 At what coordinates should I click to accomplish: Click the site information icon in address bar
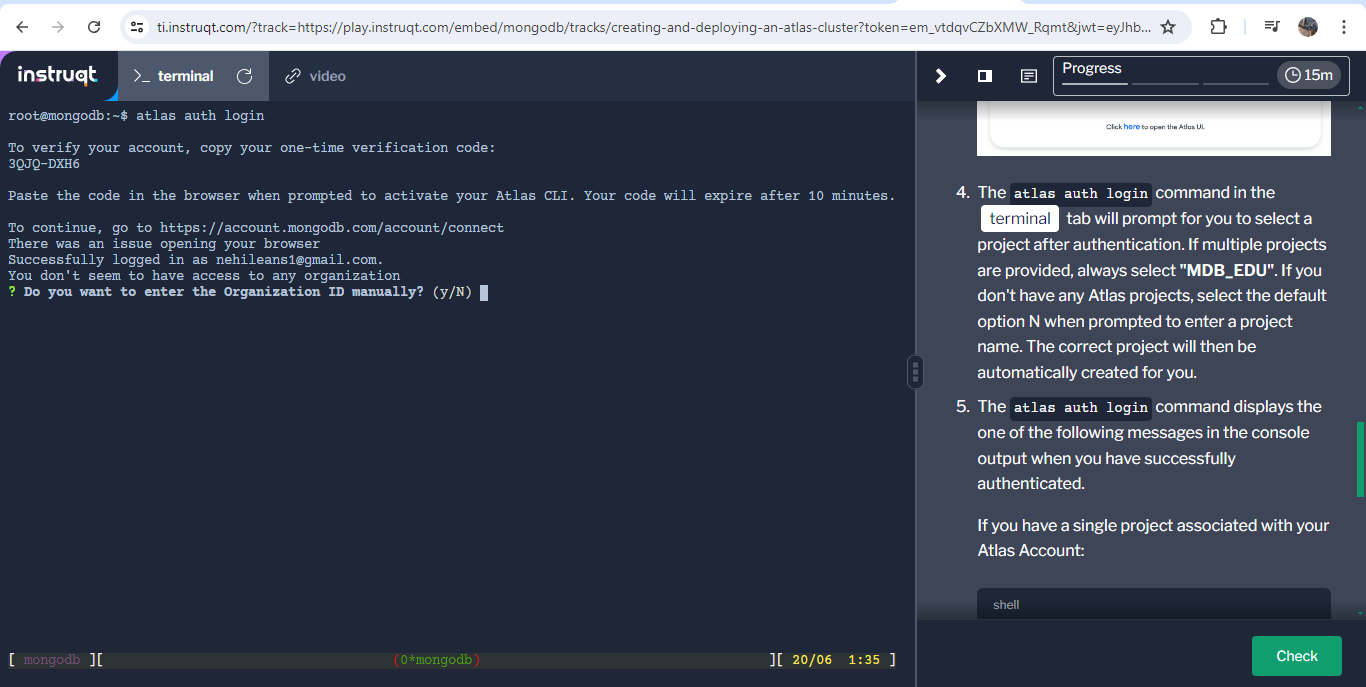138,27
